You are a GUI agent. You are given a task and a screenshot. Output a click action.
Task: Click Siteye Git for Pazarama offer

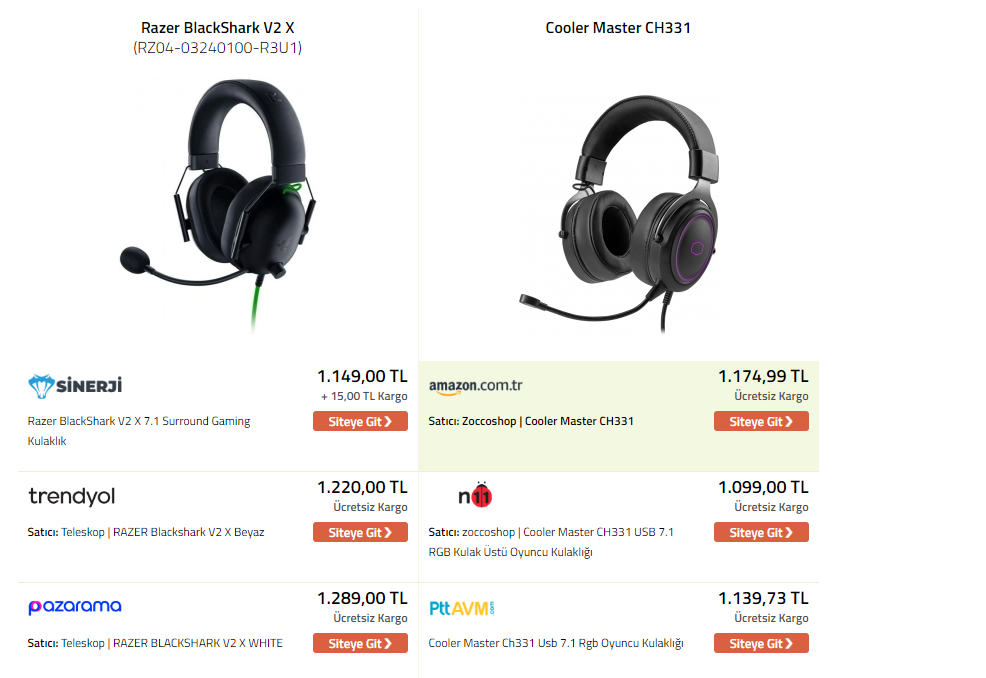pos(360,643)
